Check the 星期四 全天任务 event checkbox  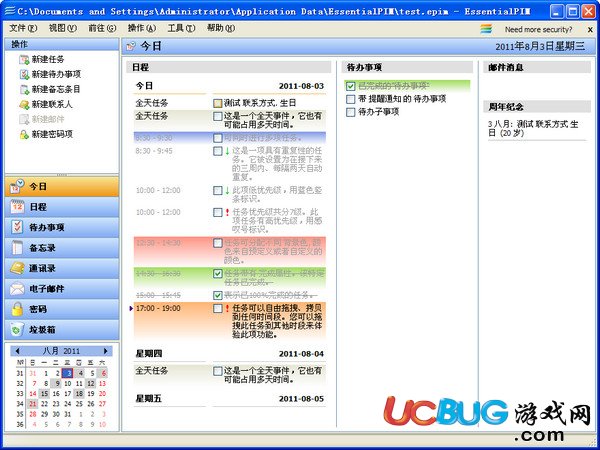tap(218, 371)
